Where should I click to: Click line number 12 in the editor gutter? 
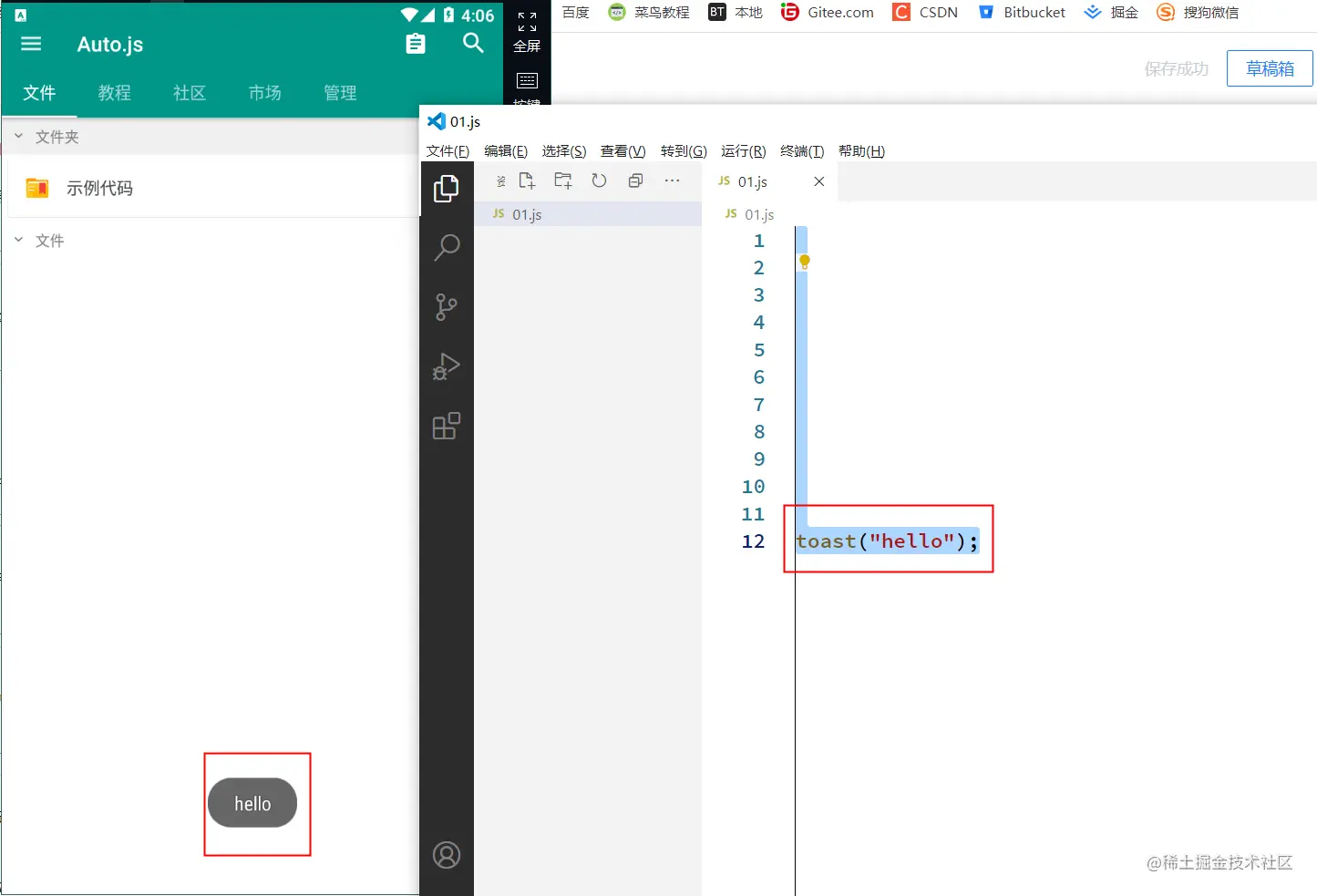[753, 541]
